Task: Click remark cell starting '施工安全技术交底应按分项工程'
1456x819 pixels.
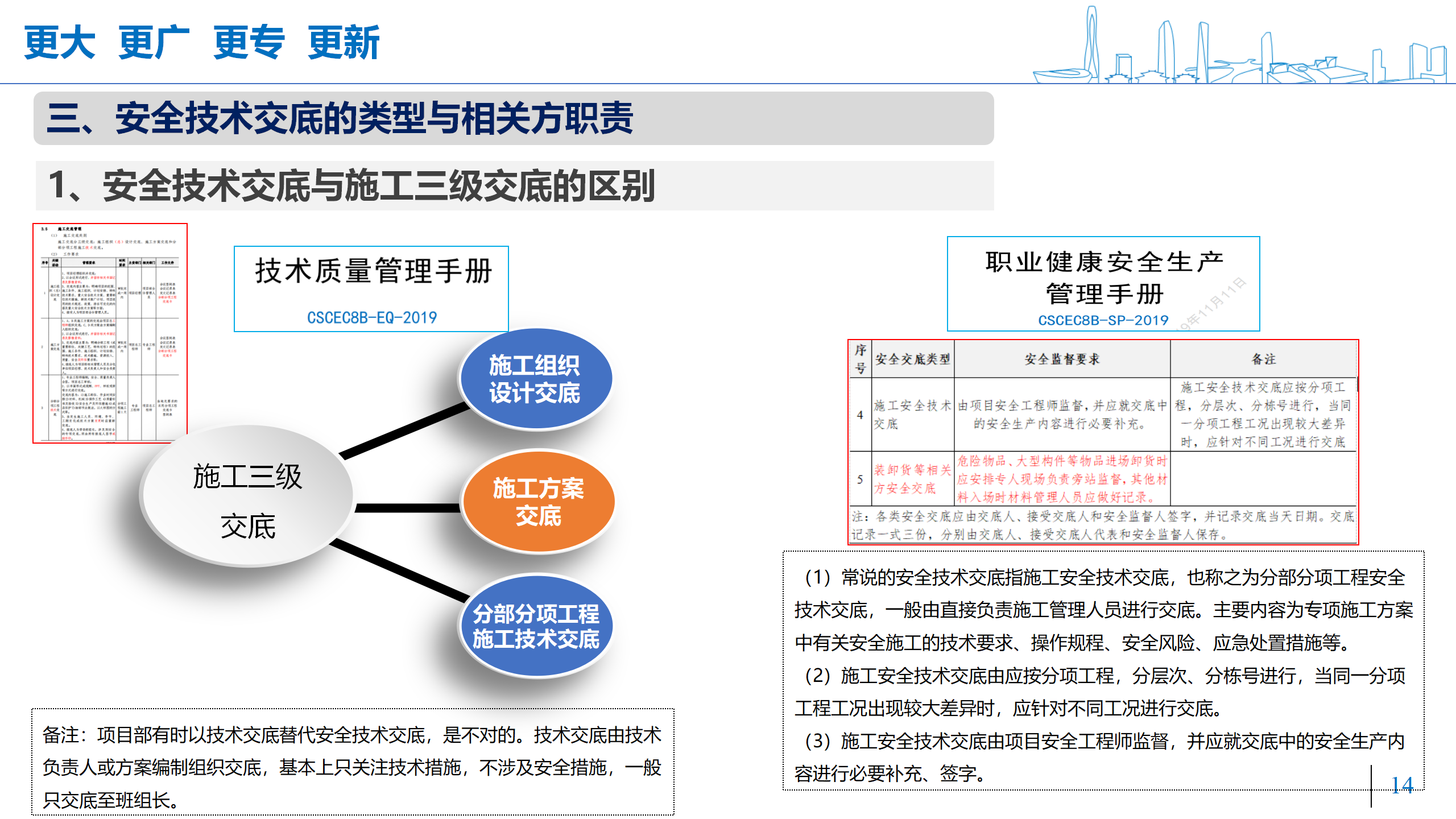Action: coord(1263,415)
